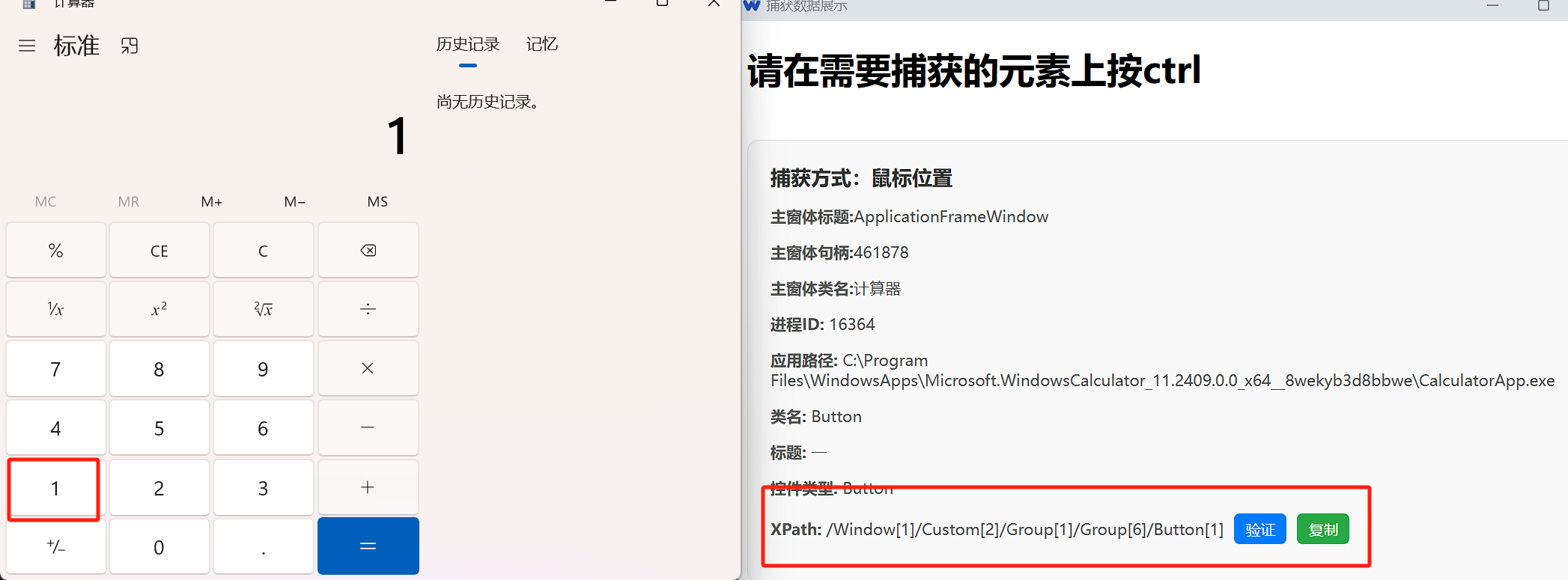
Task: Click the decimal point key
Action: point(263,546)
